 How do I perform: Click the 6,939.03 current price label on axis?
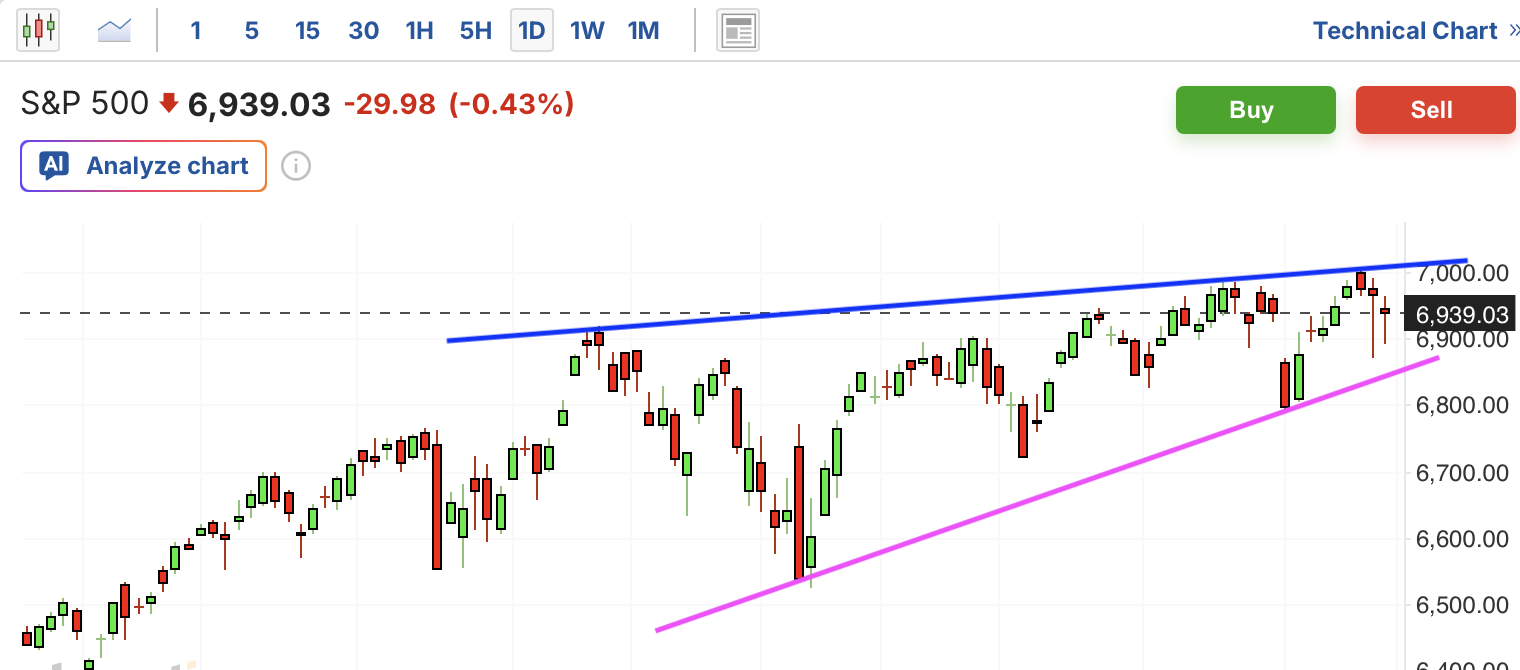tap(1461, 315)
